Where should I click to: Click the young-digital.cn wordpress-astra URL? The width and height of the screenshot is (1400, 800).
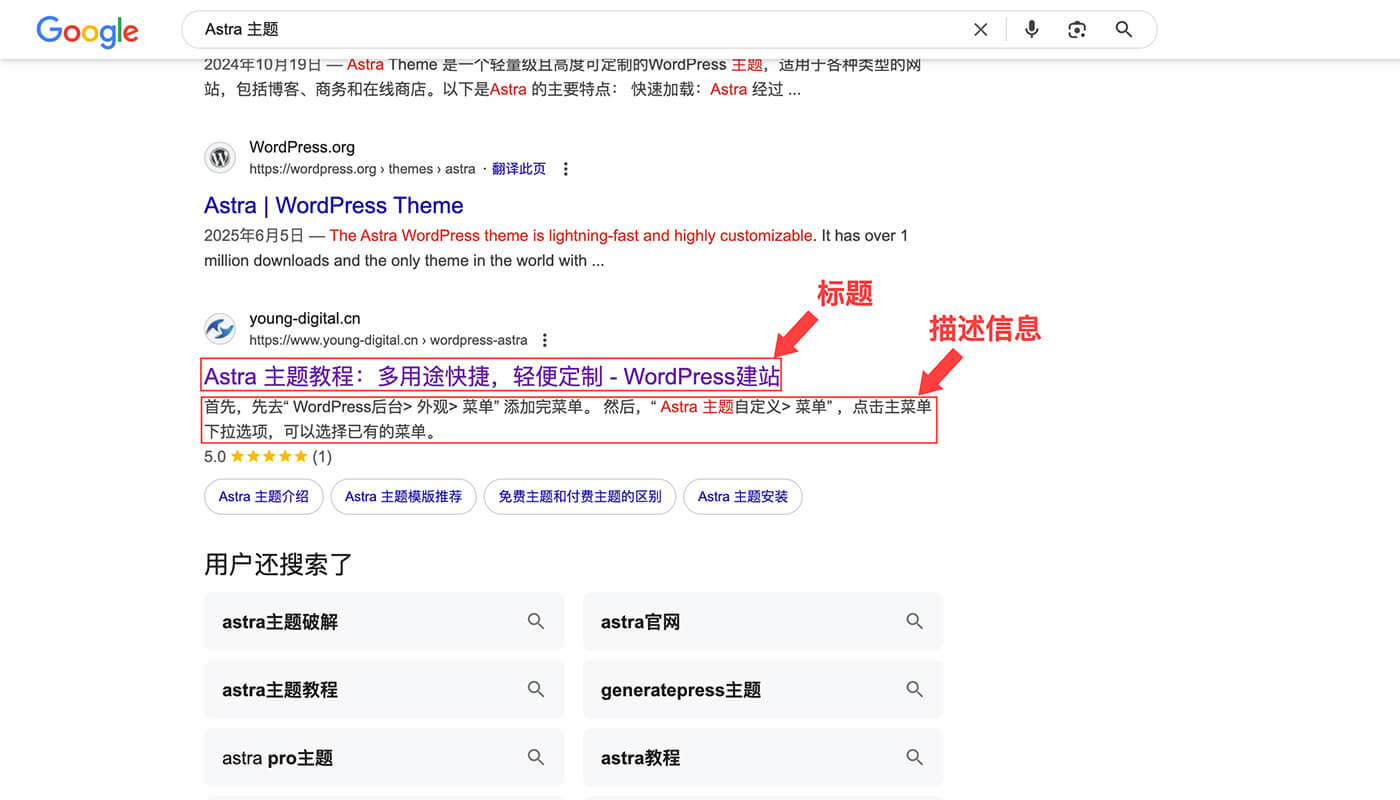[x=388, y=340]
